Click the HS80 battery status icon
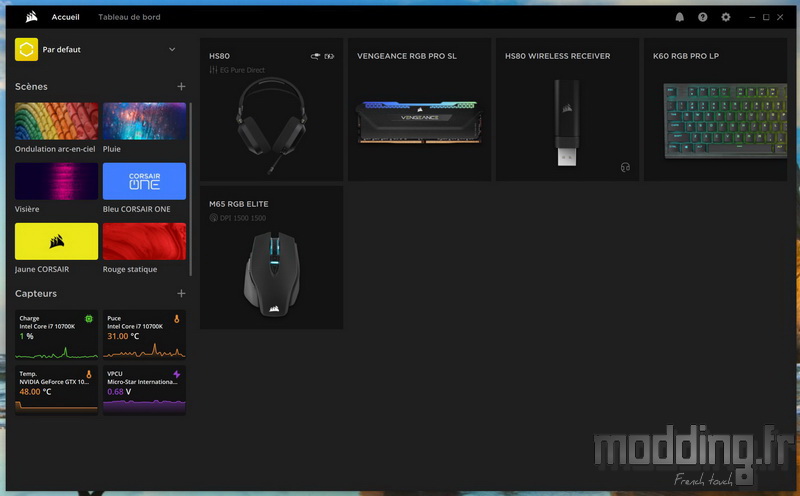The width and height of the screenshot is (800, 496). pos(329,56)
